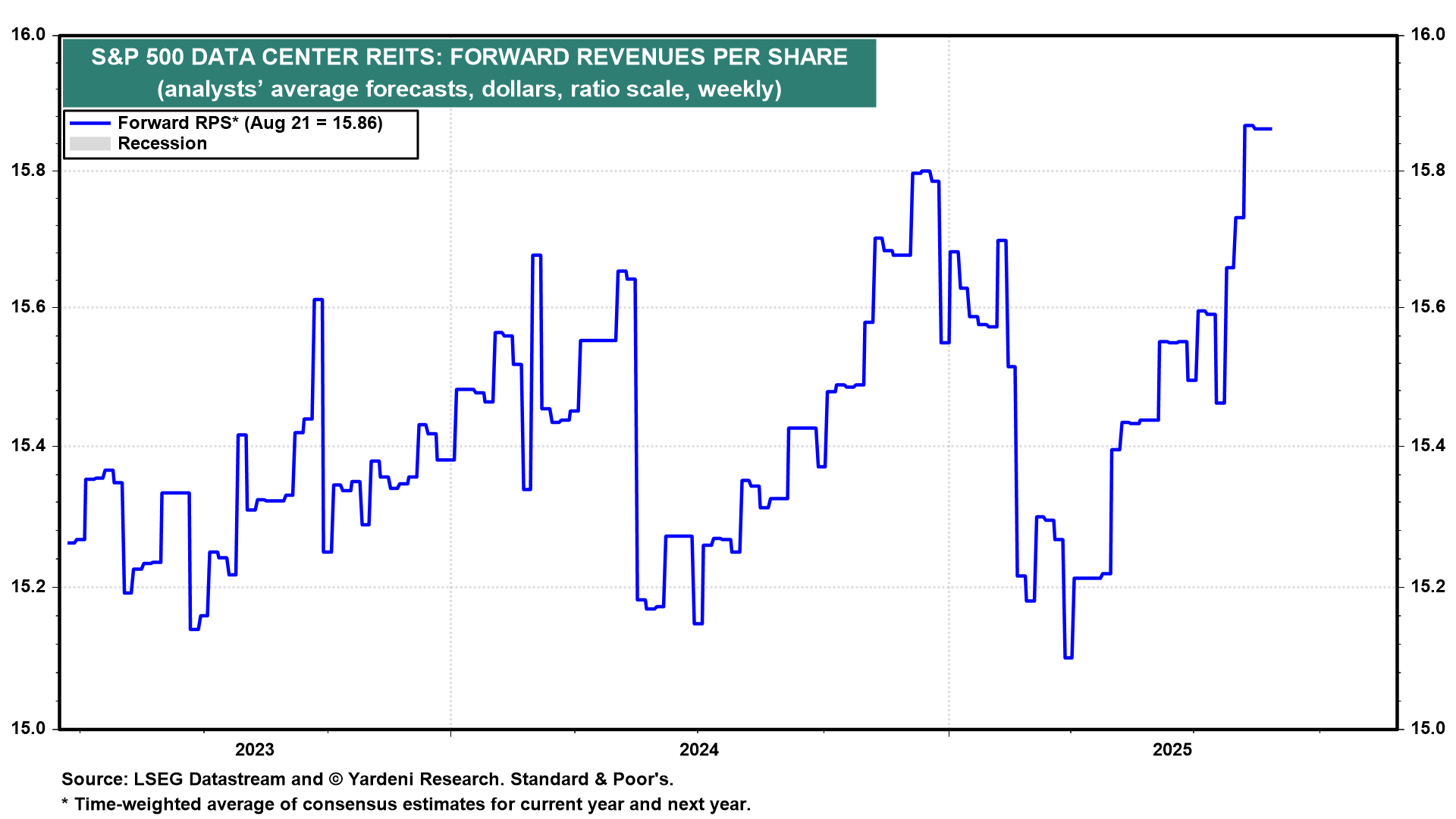Click the left axis 15.8 label

pyautogui.click(x=28, y=170)
